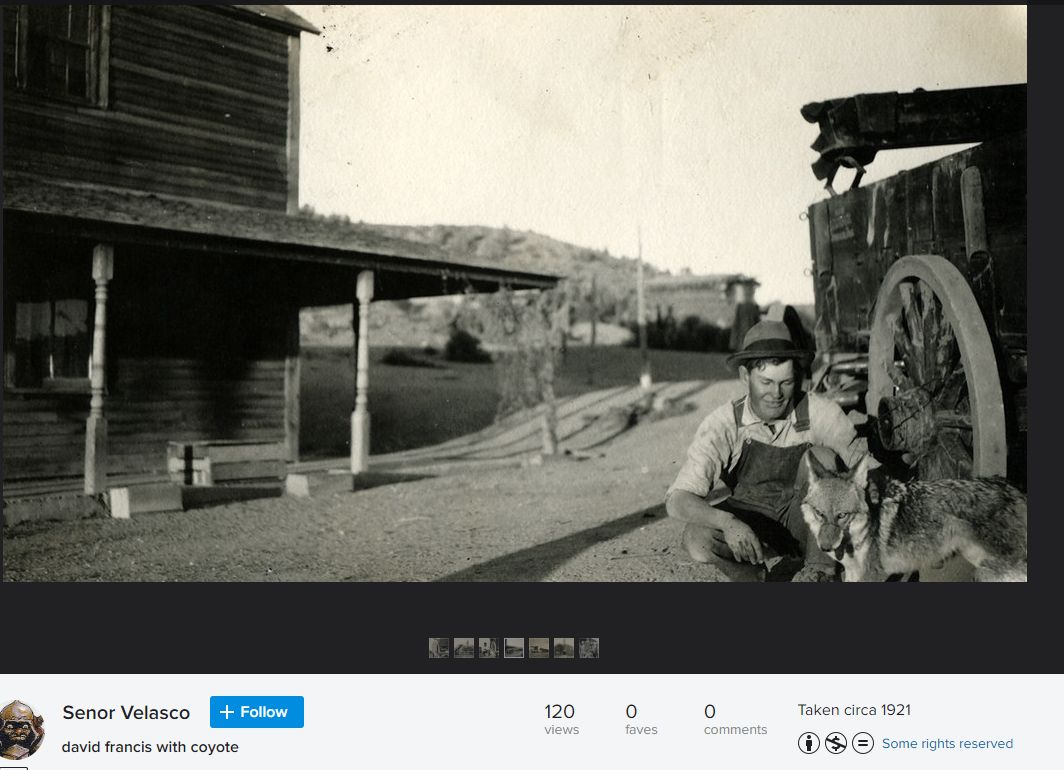Select the highlighted fourth filmstrip thumbnail

coord(514,648)
